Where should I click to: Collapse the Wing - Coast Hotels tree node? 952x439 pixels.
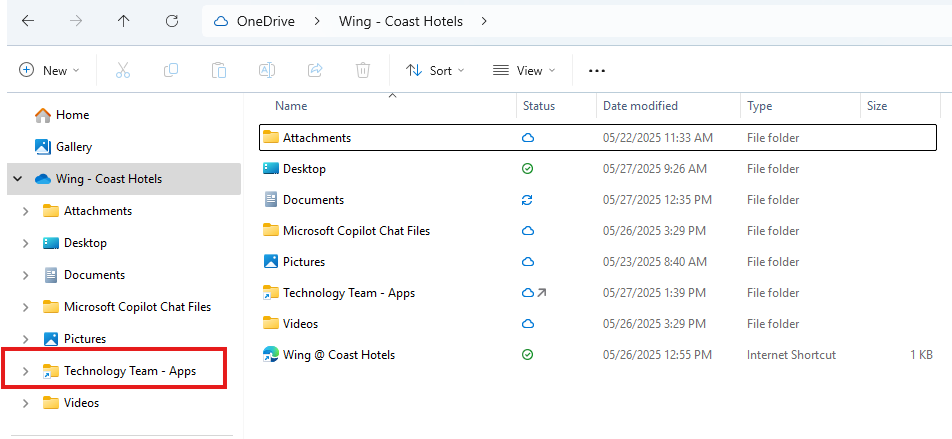click(x=17, y=179)
